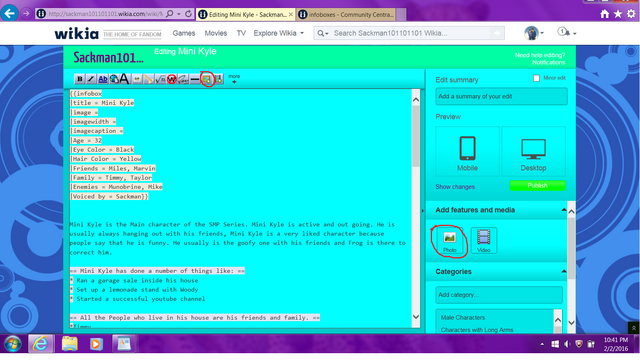The width and height of the screenshot is (640, 360).
Task: Open browser favorites star icon
Action: pyautogui.click(x=618, y=14)
